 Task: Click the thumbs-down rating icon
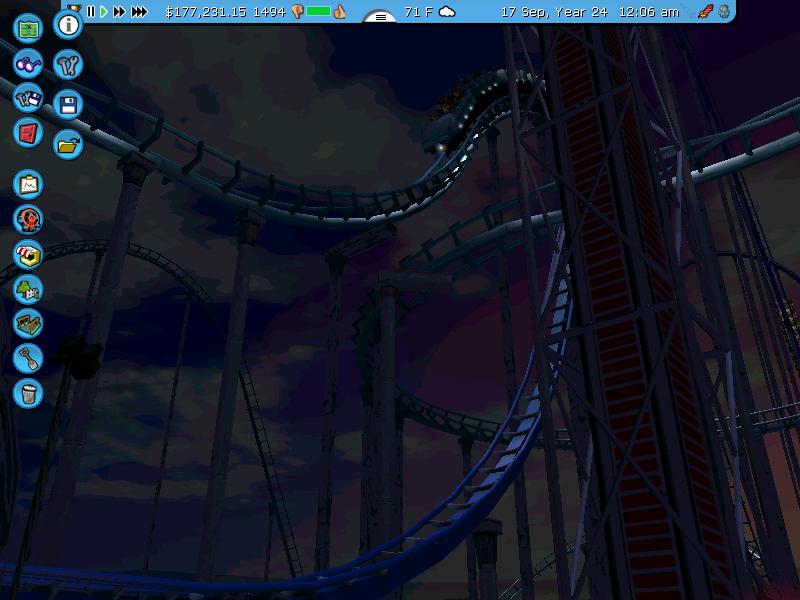tap(298, 11)
